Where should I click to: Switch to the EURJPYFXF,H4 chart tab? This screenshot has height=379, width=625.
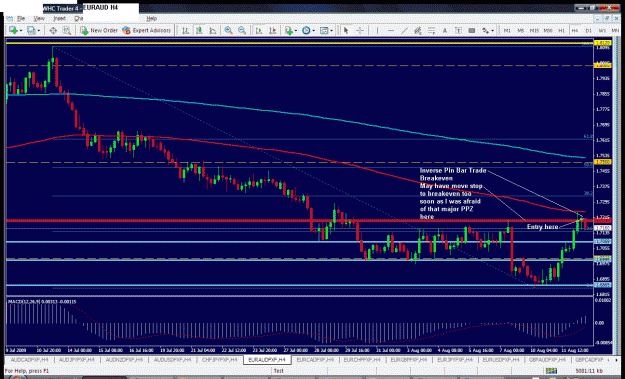(456, 359)
